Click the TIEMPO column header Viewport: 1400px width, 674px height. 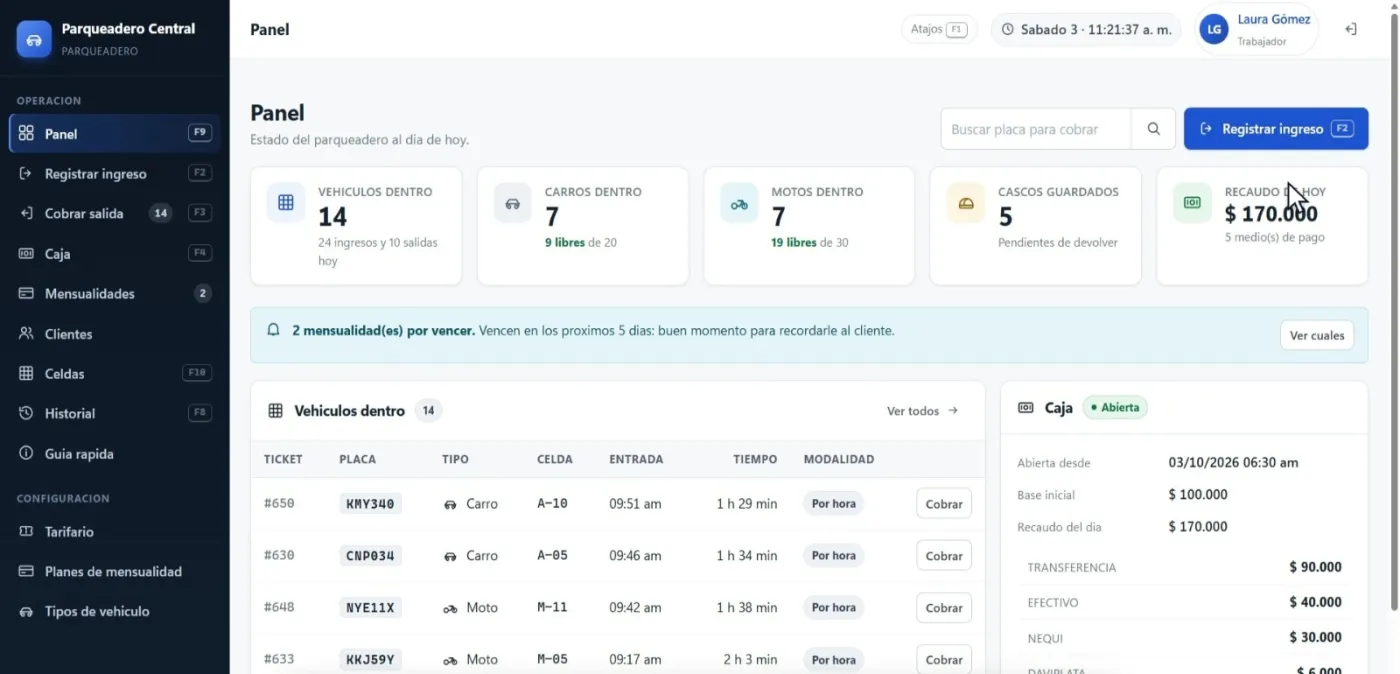pos(755,459)
